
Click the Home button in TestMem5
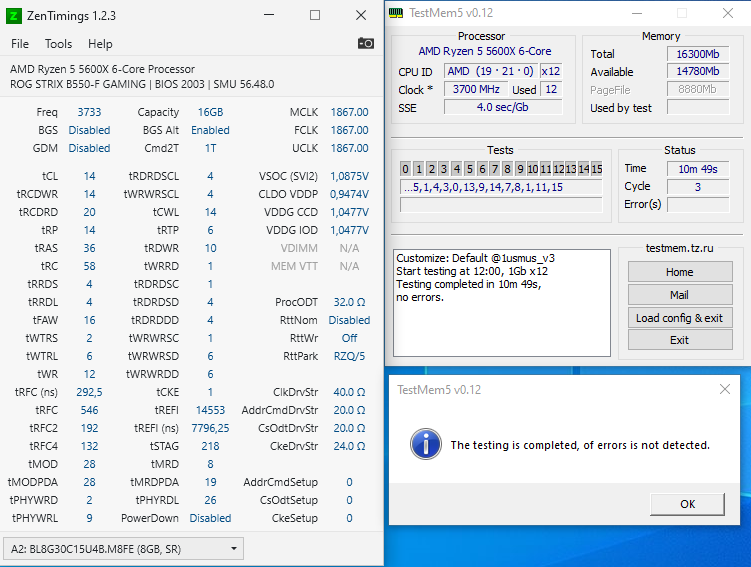pos(680,272)
